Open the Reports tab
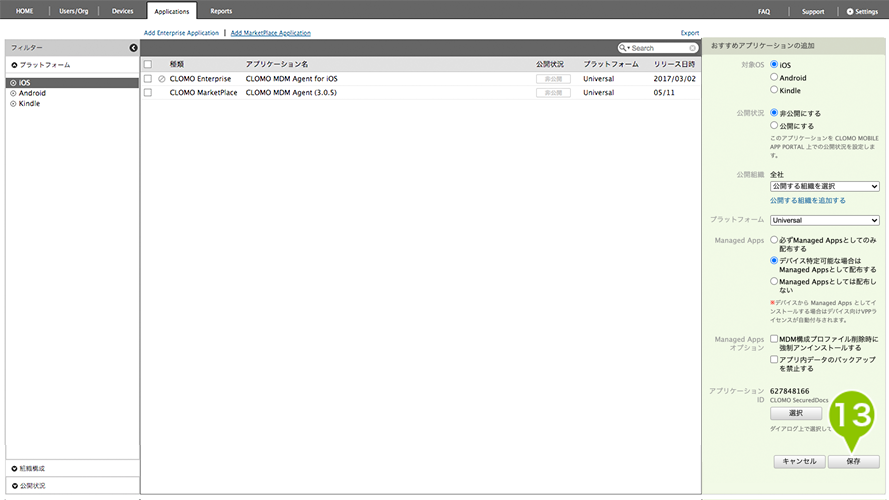The width and height of the screenshot is (889, 500). [x=221, y=11]
